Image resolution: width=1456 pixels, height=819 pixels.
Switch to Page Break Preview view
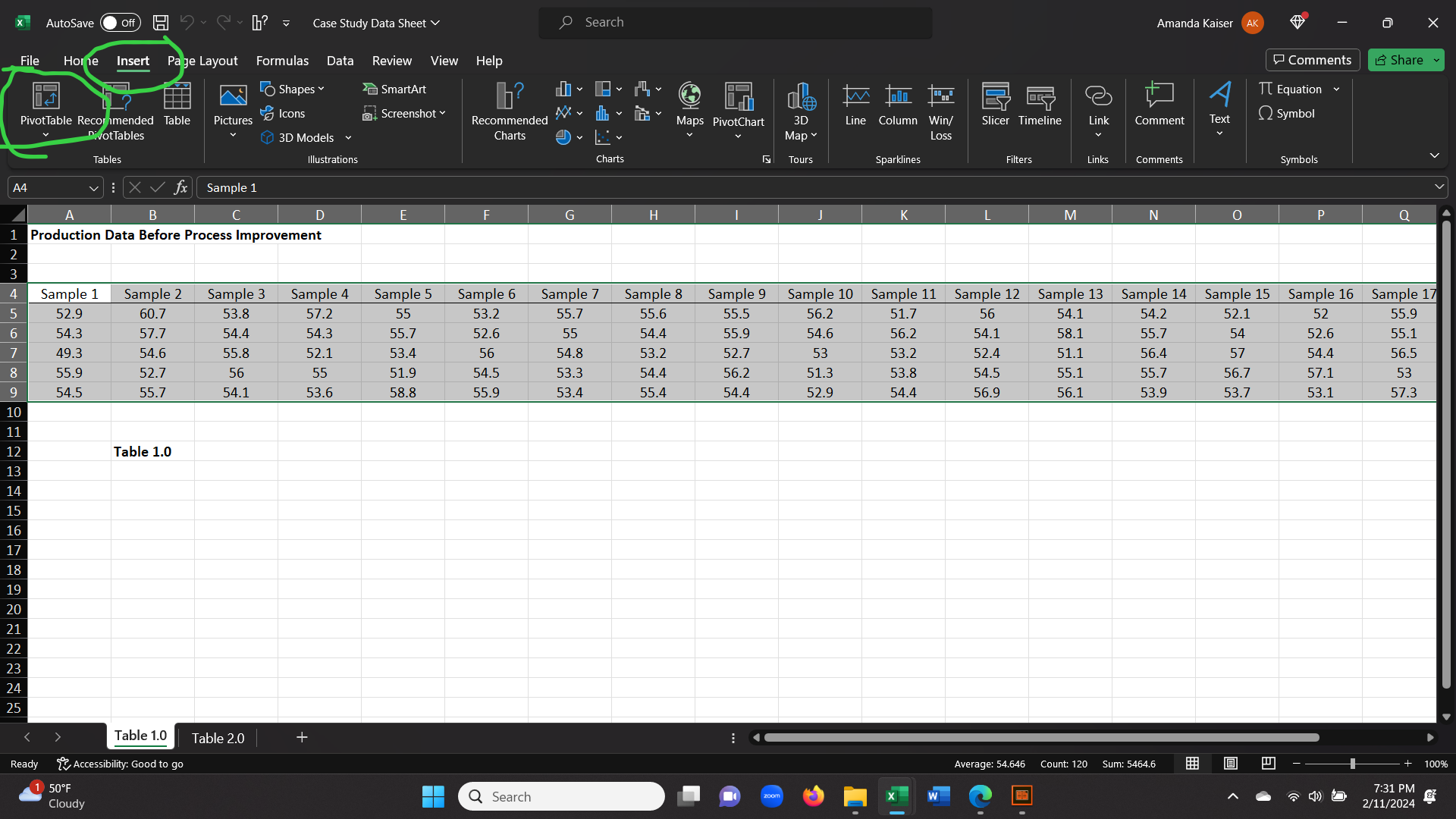1268,763
